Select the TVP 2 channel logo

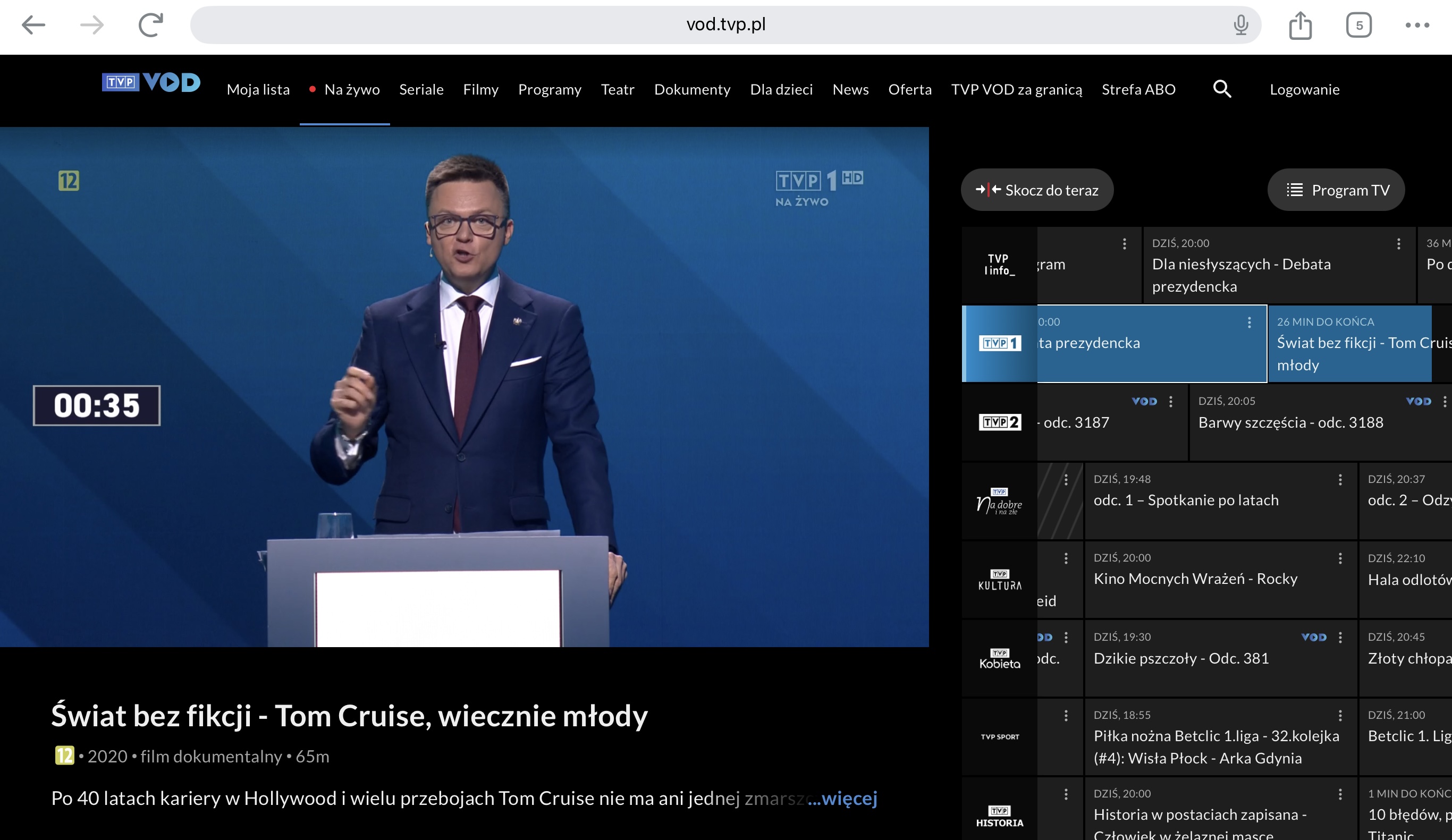(999, 422)
